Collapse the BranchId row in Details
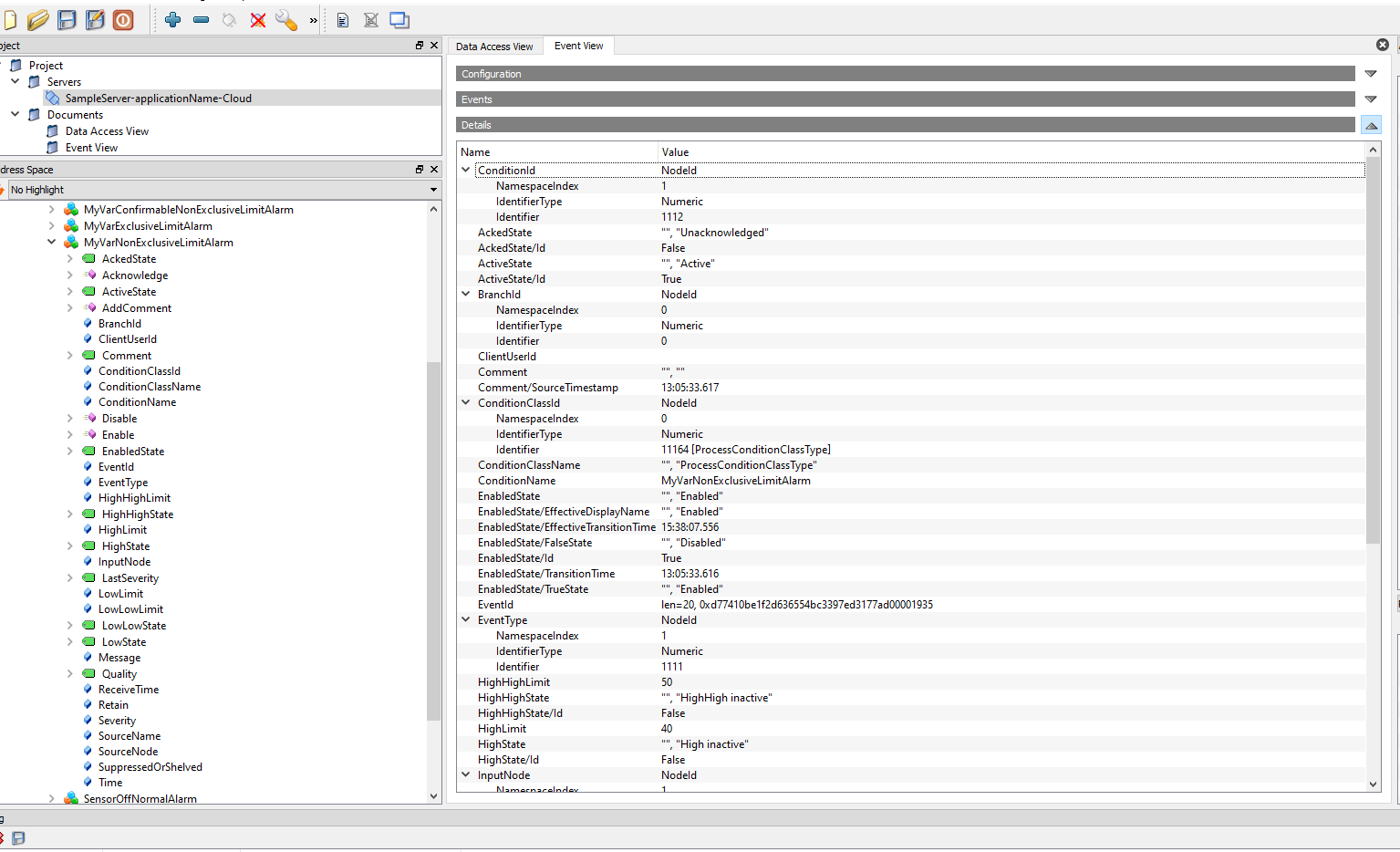Image resolution: width=1400 pixels, height=852 pixels. (466, 294)
